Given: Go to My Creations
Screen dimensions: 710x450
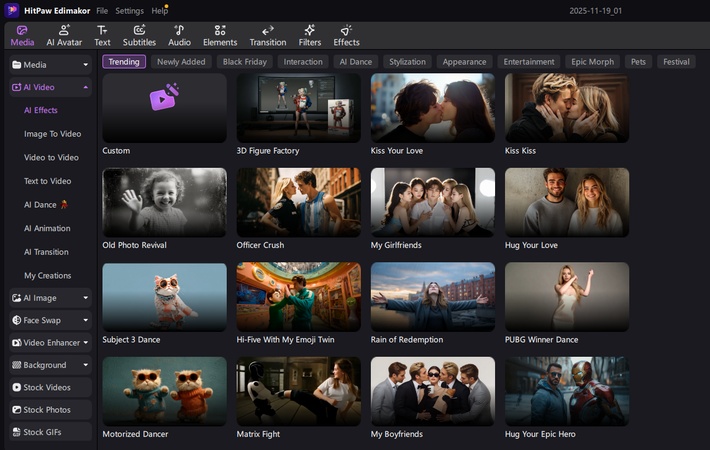Looking at the screenshot, I should point(47,275).
